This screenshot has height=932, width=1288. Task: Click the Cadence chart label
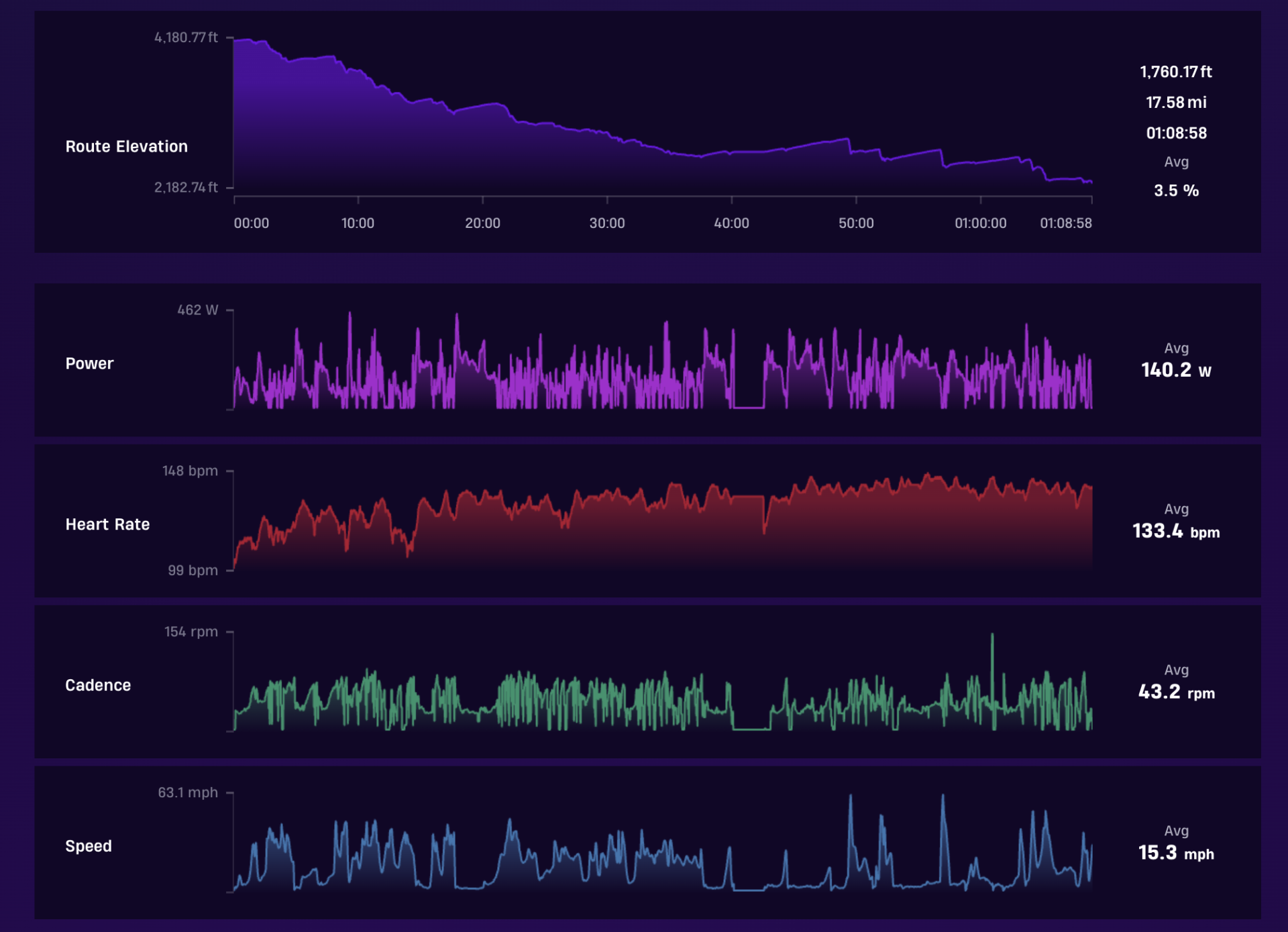pos(98,685)
